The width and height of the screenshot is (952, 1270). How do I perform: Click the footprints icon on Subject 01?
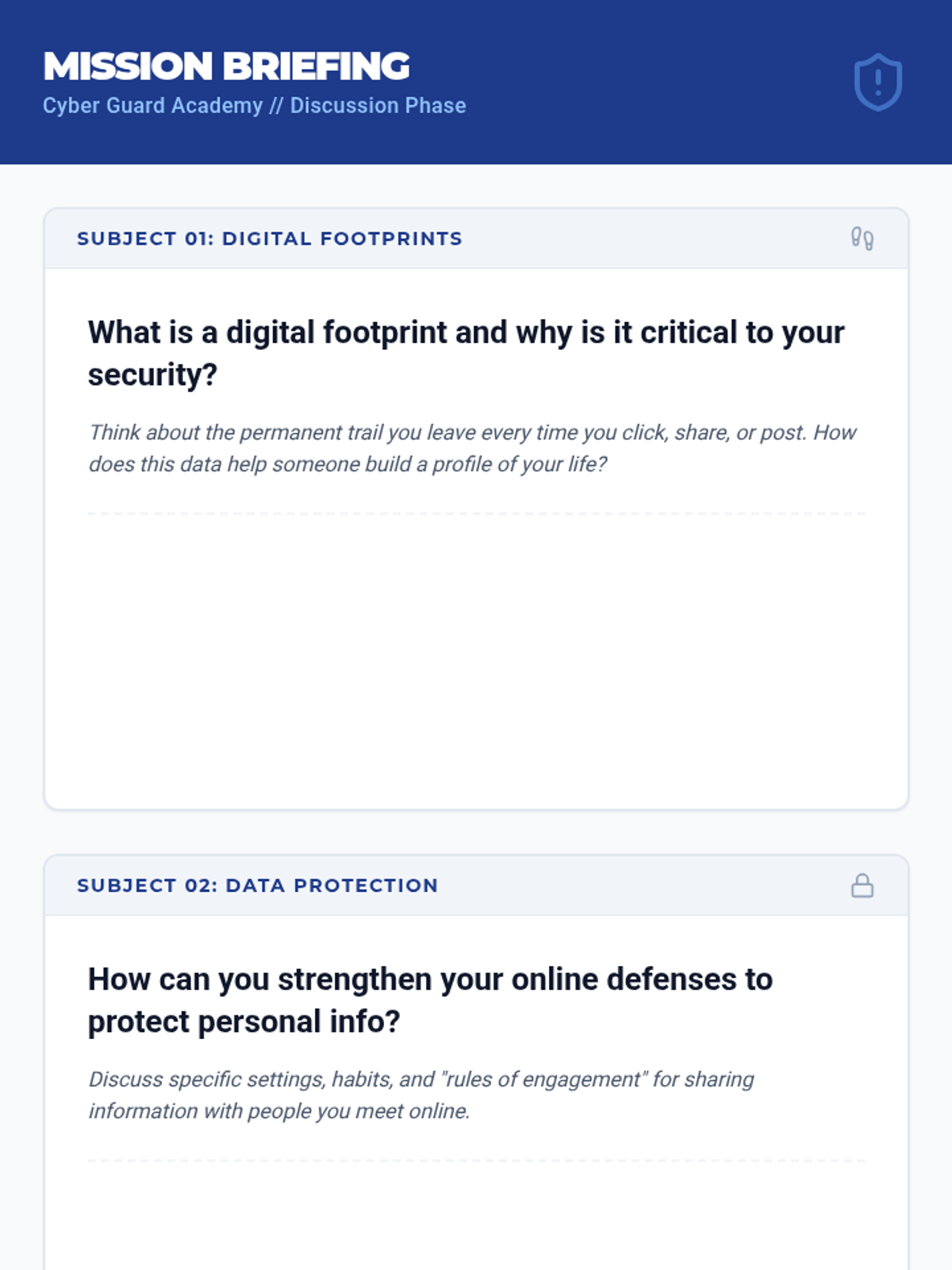862,238
